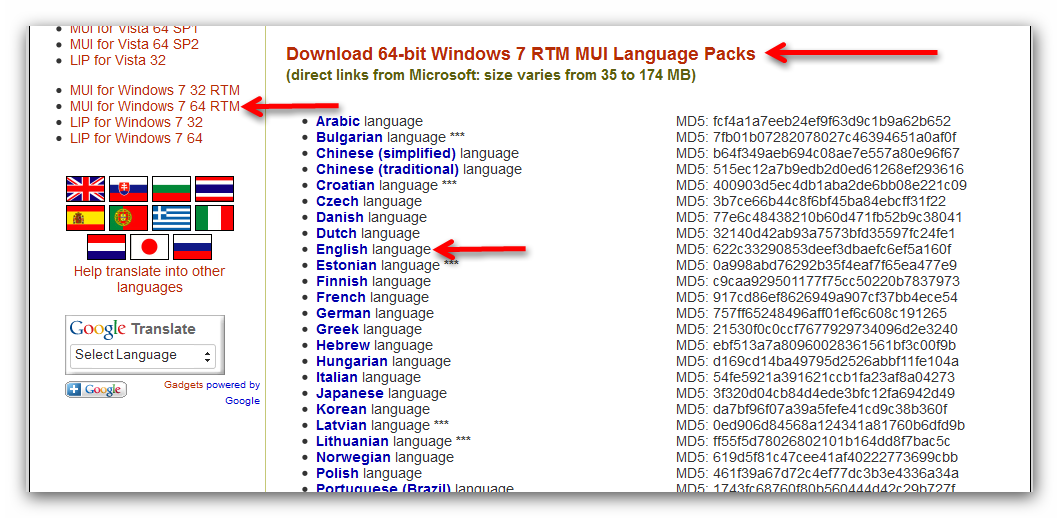Click the powered by Google link

[234, 393]
